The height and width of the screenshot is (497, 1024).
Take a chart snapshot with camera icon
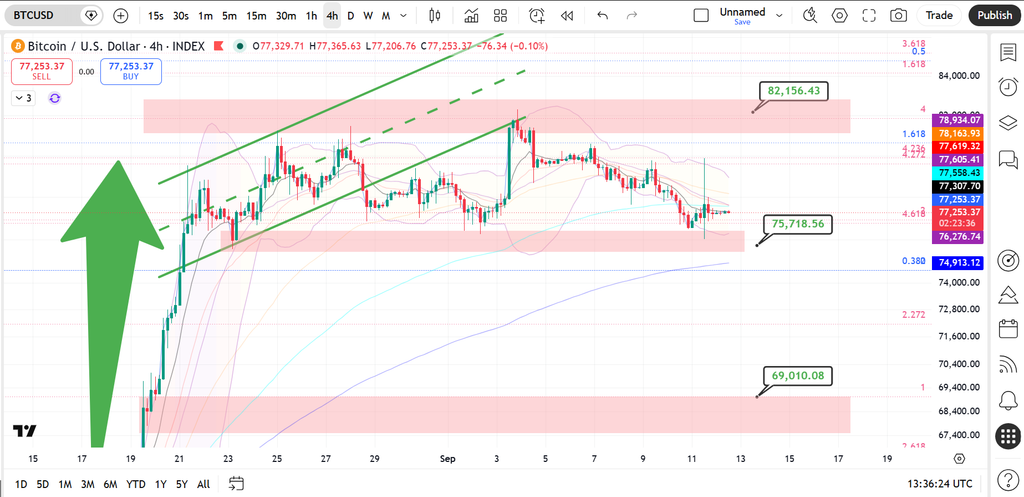pos(899,15)
